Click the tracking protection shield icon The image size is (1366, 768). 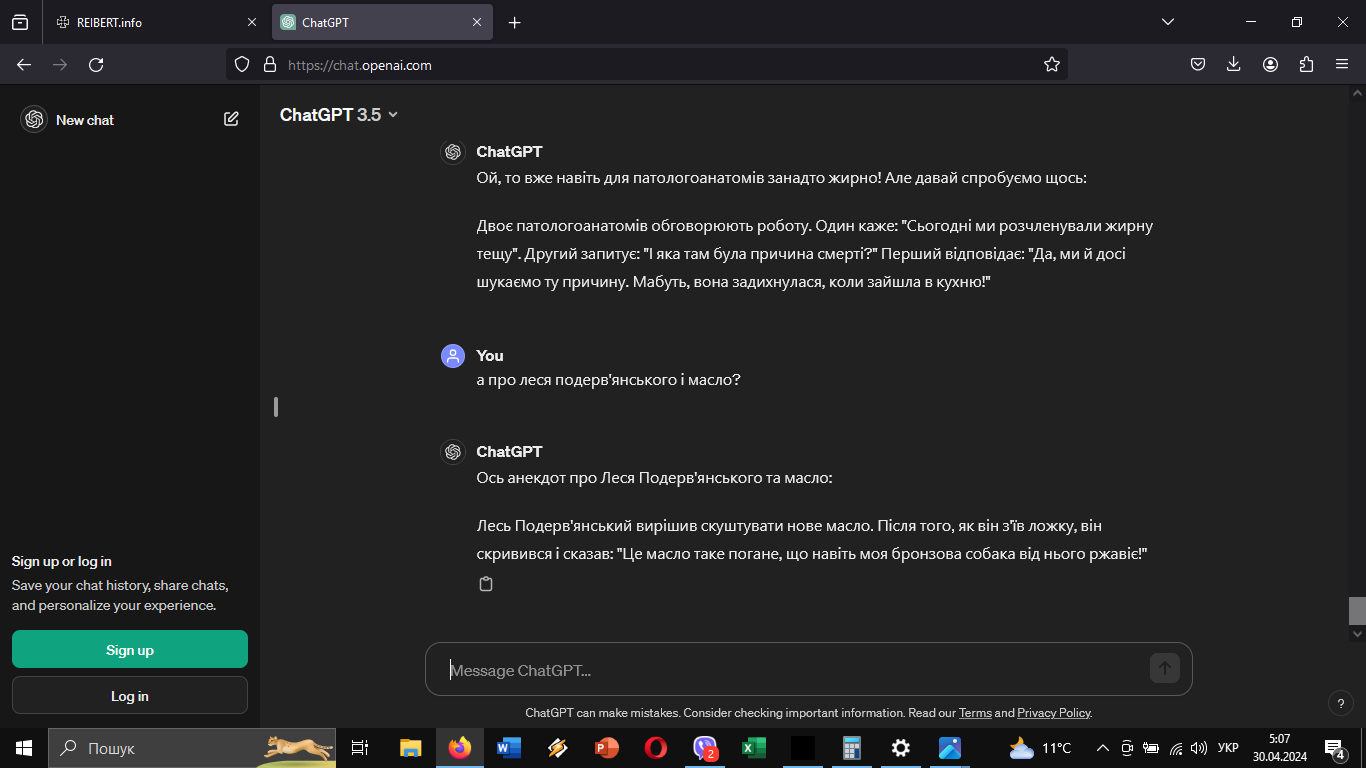coord(241,64)
